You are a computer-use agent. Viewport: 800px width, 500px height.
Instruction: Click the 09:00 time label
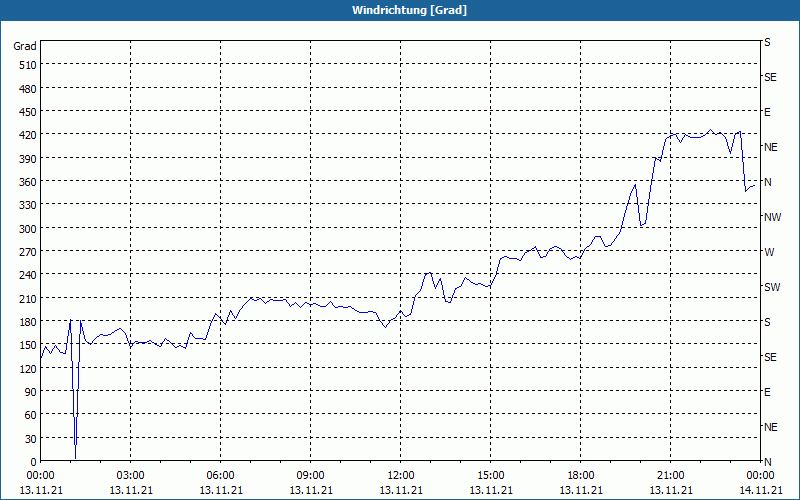click(311, 476)
